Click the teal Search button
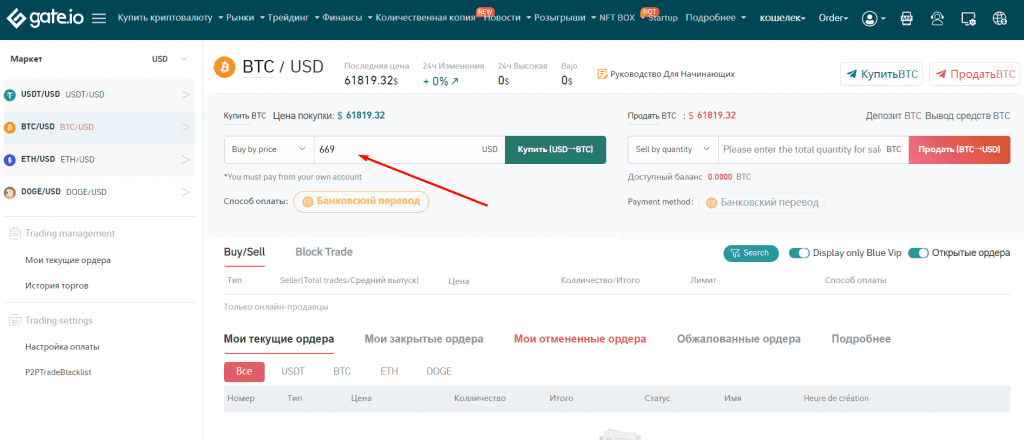 (x=750, y=253)
